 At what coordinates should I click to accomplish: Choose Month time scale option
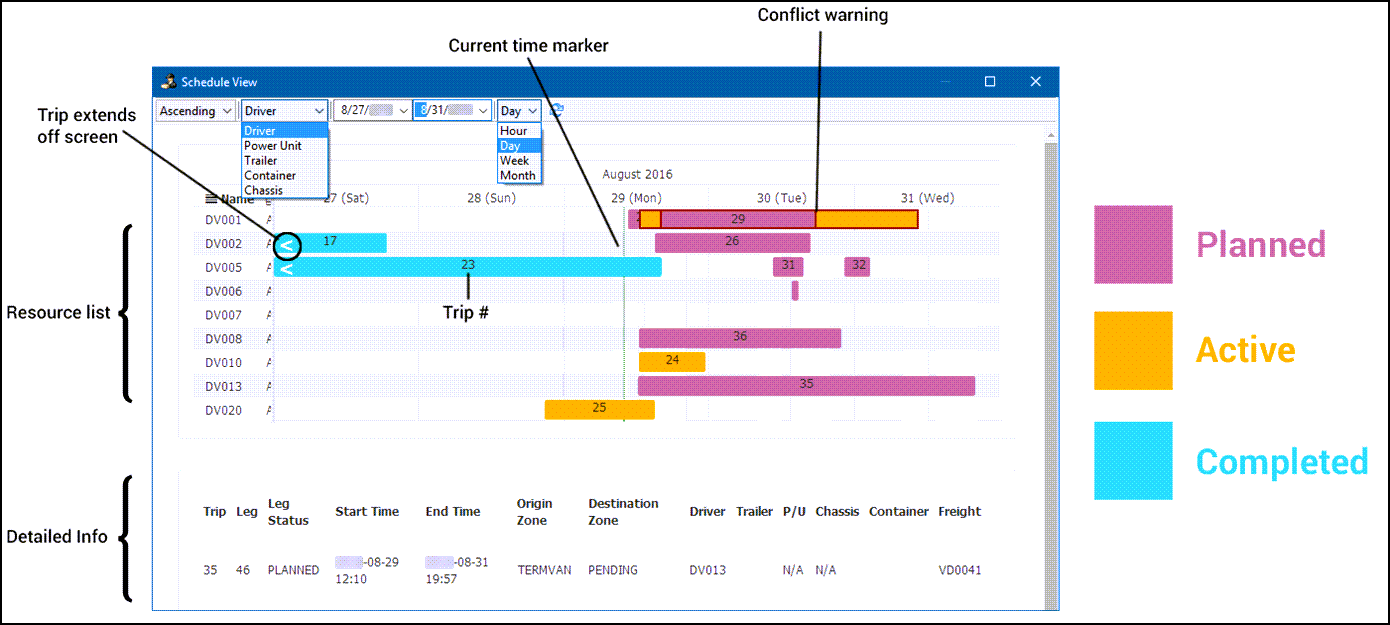coord(518,176)
